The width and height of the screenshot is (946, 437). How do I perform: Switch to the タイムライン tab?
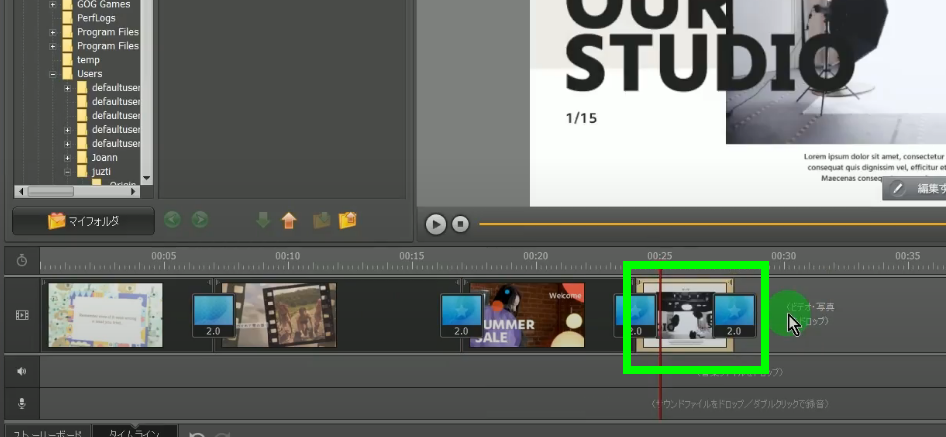click(135, 432)
